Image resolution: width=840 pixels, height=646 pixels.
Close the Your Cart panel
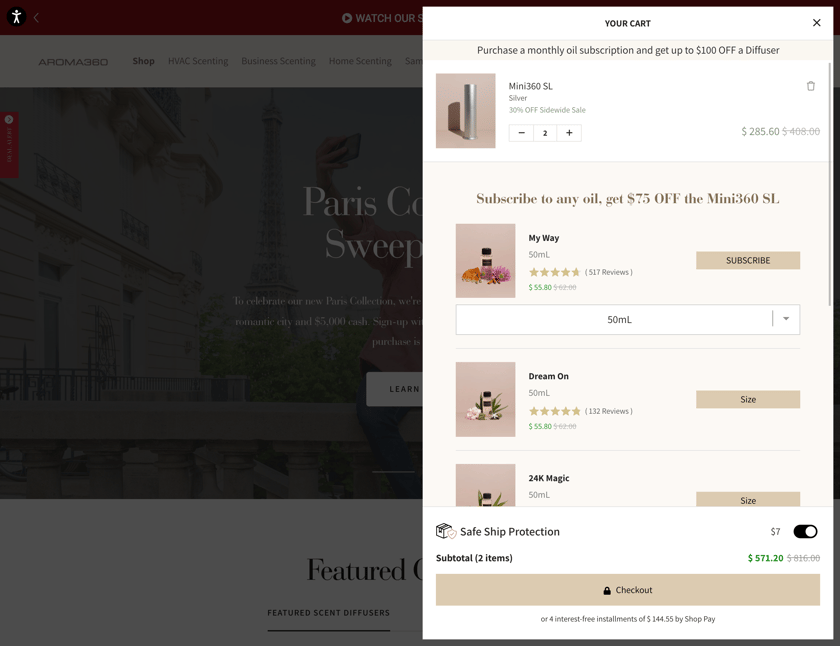[x=816, y=22]
